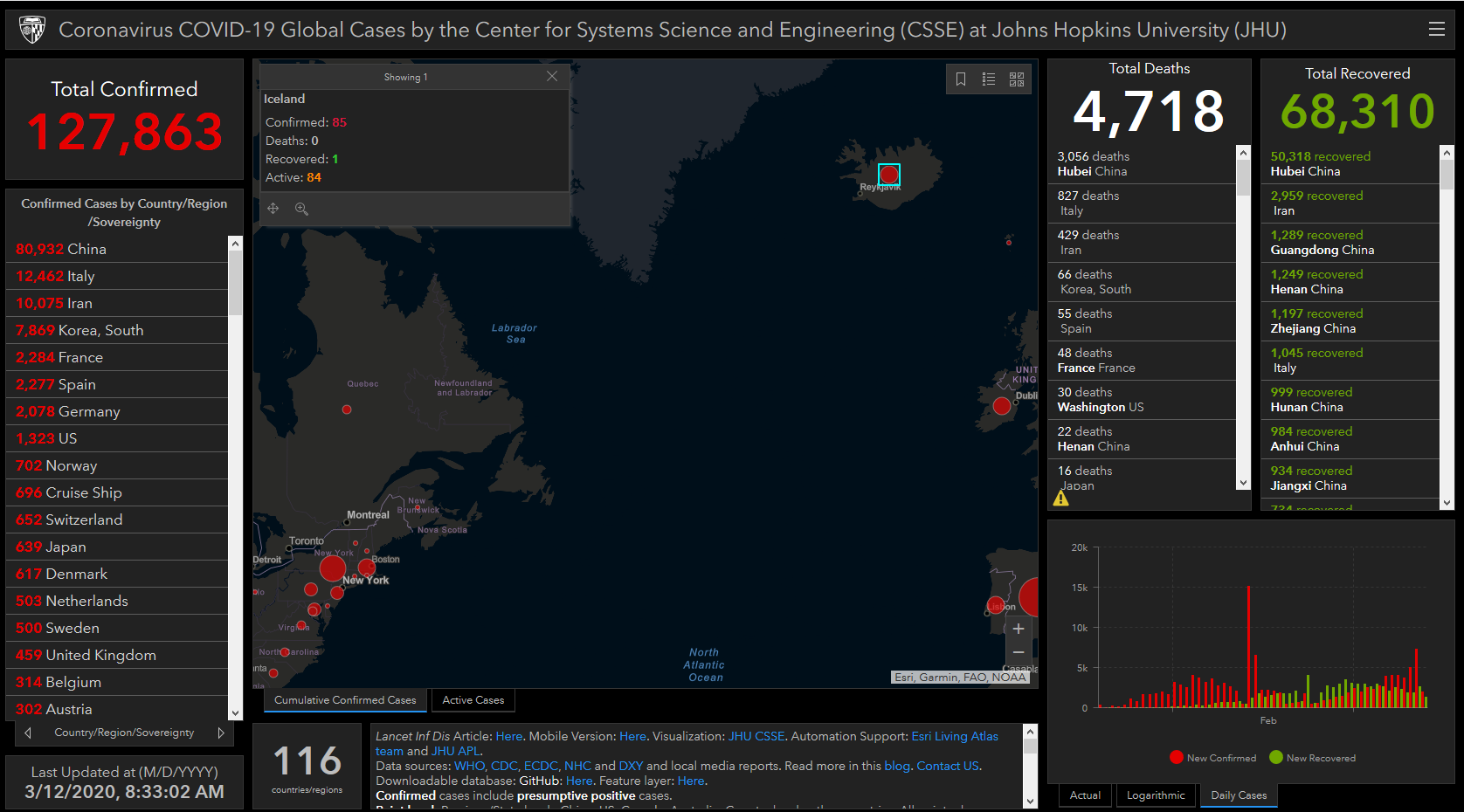Open the Contact US link
This screenshot has height=812, width=1464.
pos(948,766)
